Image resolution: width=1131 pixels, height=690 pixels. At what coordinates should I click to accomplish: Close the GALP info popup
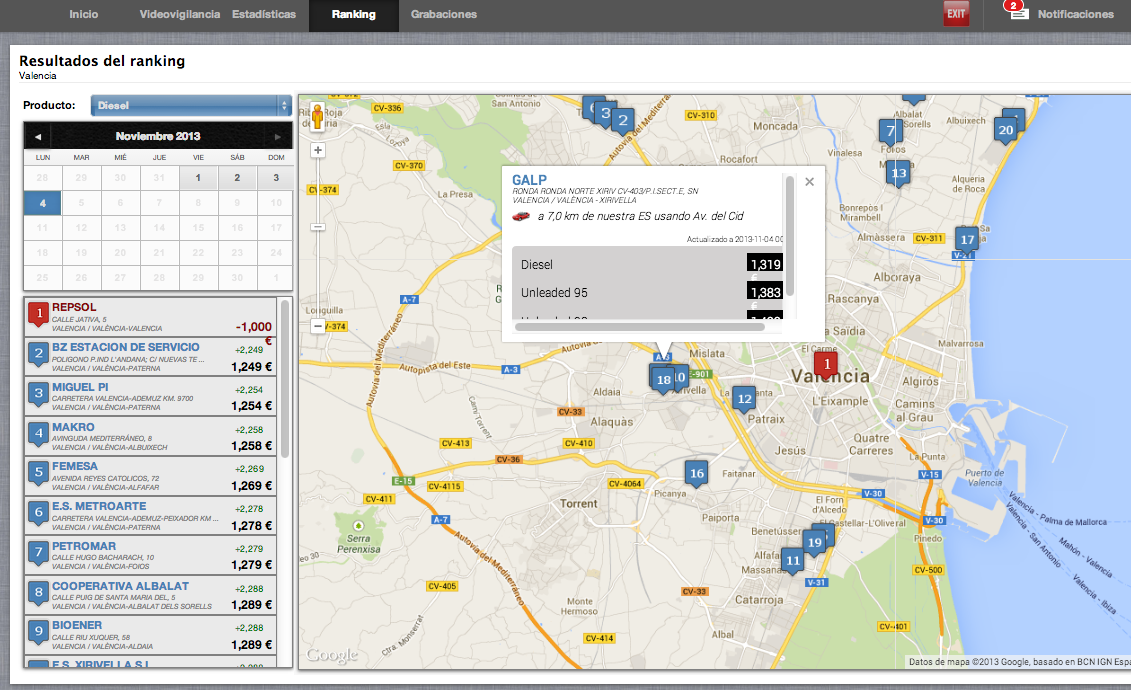pos(809,182)
